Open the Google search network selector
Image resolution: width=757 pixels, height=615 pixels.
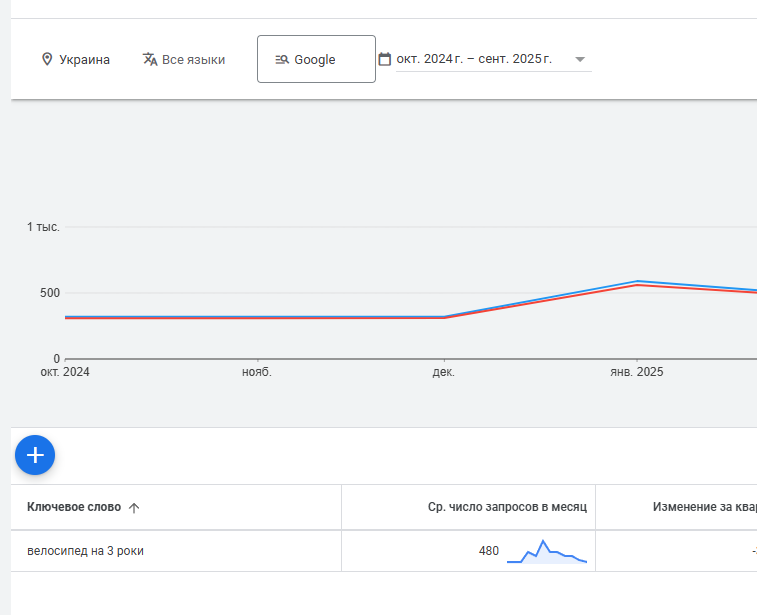pyautogui.click(x=316, y=60)
